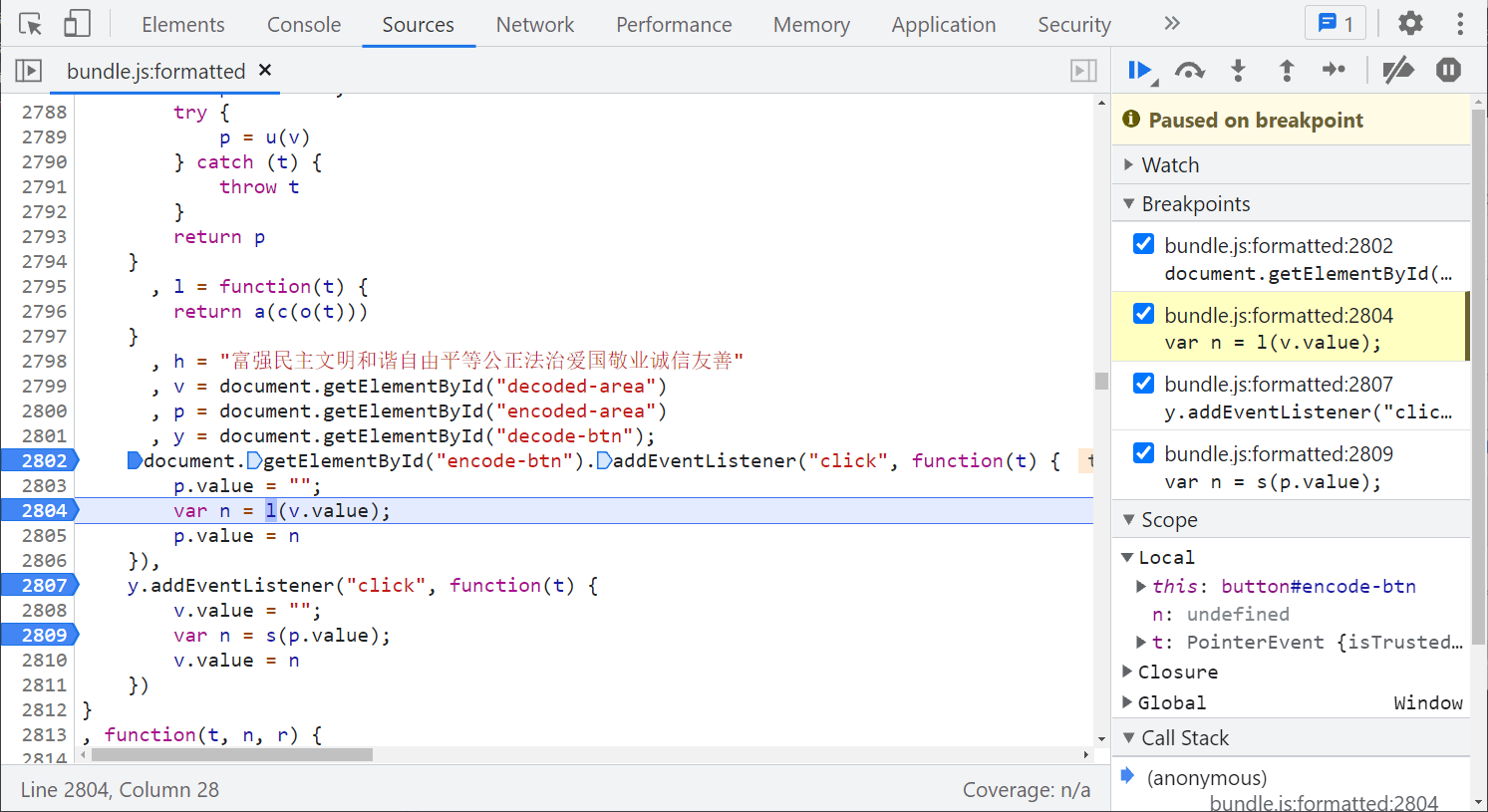Toggle breakpoint marker on line 2804 gutter
The width and height of the screenshot is (1488, 812).
click(x=40, y=510)
